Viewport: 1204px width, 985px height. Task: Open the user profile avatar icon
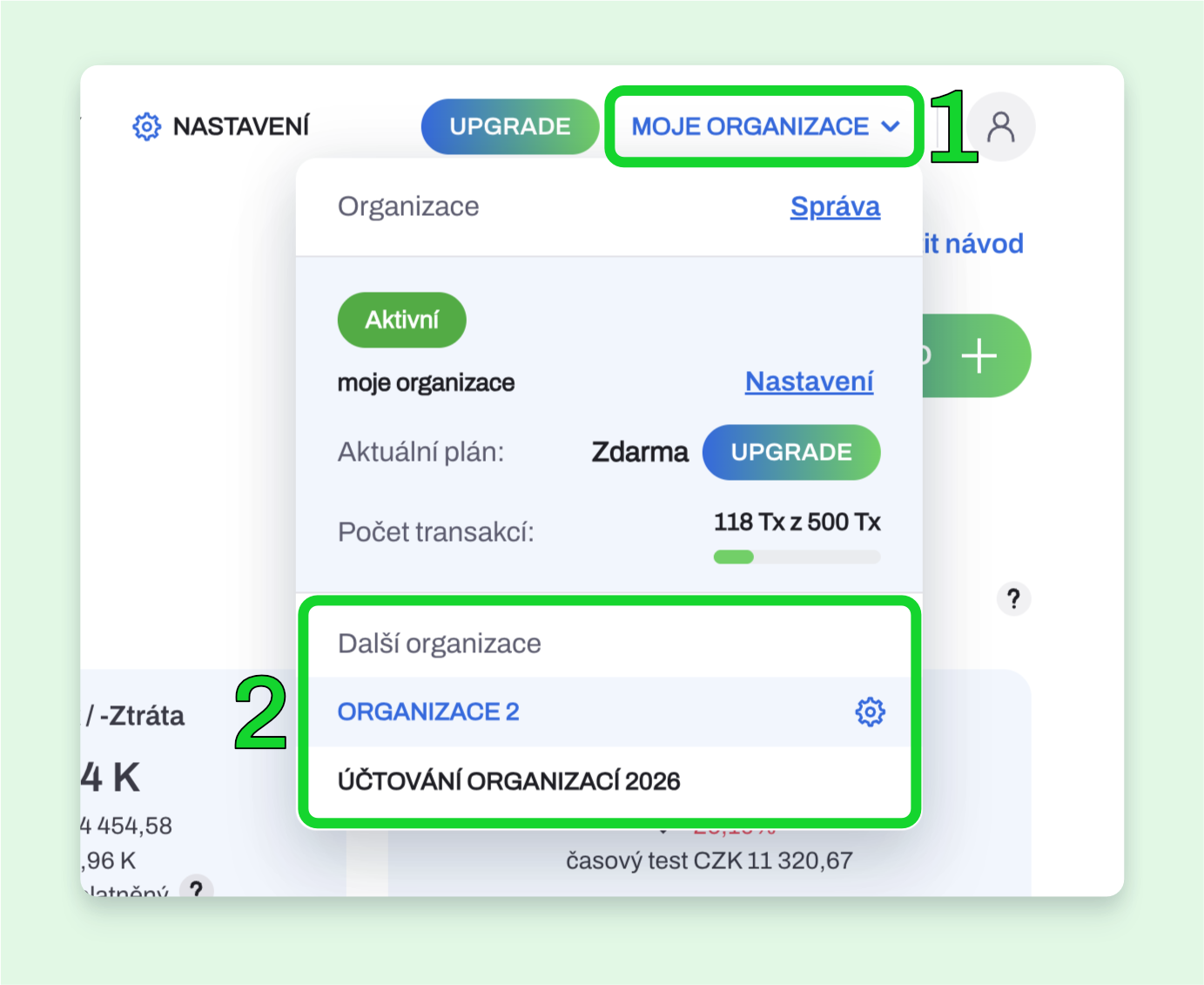coord(1000,126)
